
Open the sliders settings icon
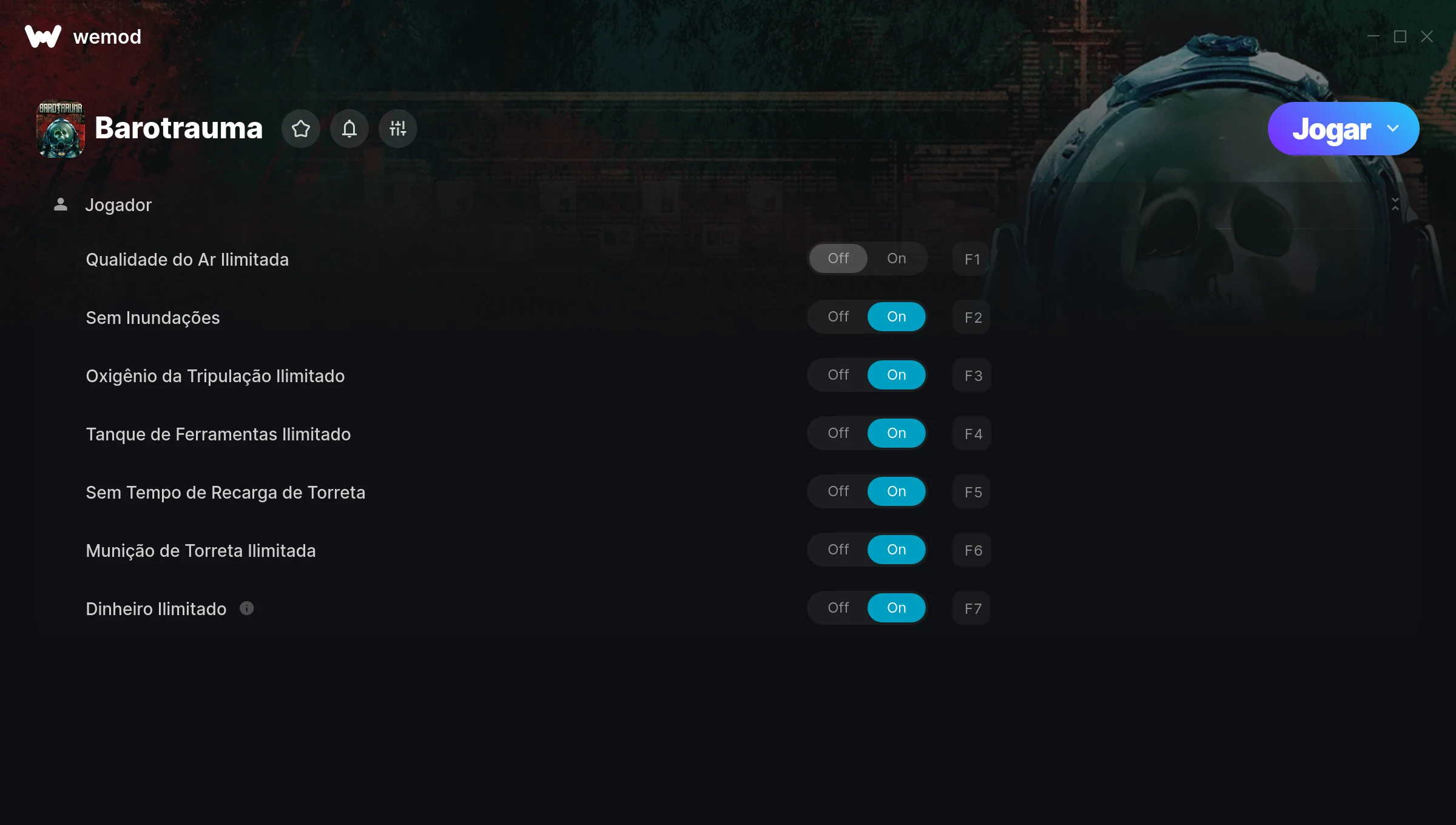[x=398, y=129]
